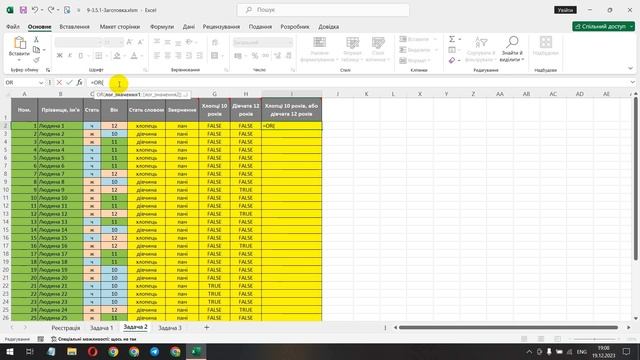Click the Save icon in the title bar
Screen dimensions: 640x360
(23, 10)
